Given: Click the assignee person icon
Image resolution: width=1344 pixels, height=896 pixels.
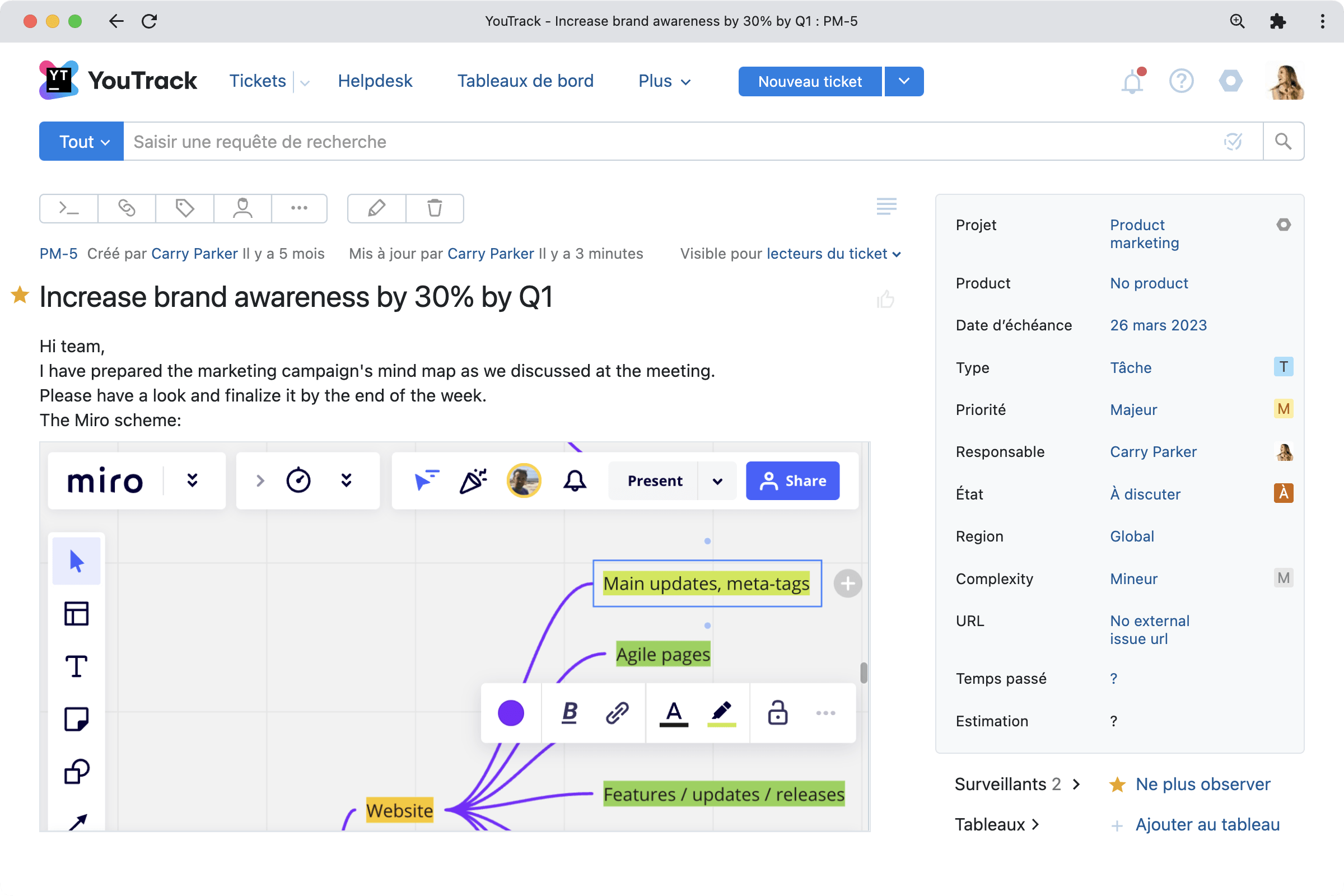Looking at the screenshot, I should 242,208.
